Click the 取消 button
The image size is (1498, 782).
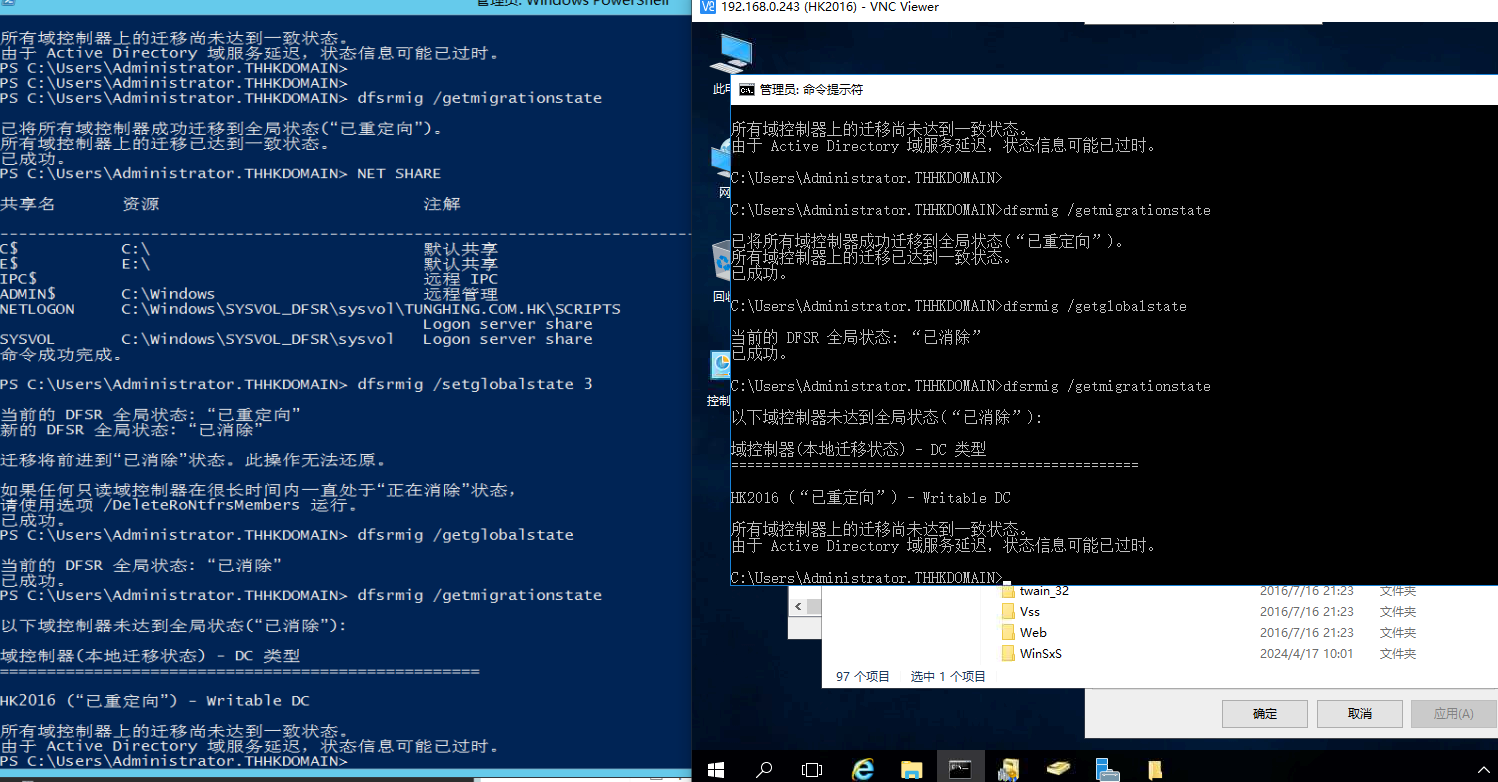pos(1359,713)
